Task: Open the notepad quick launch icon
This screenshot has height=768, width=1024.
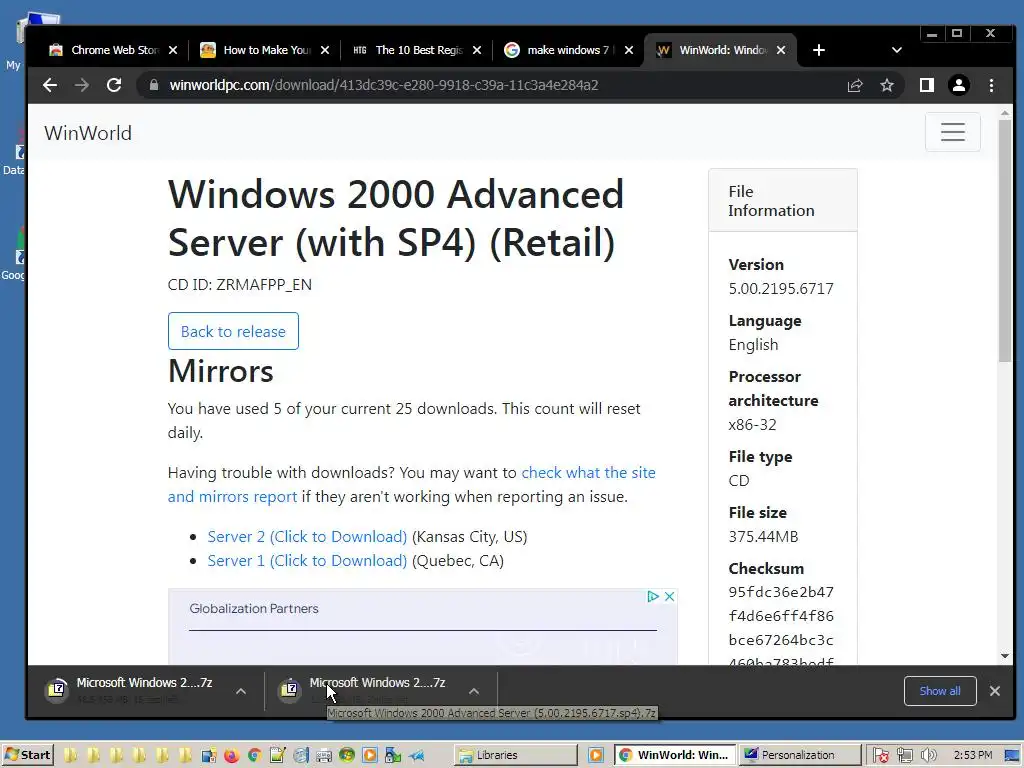Action: click(x=278, y=756)
